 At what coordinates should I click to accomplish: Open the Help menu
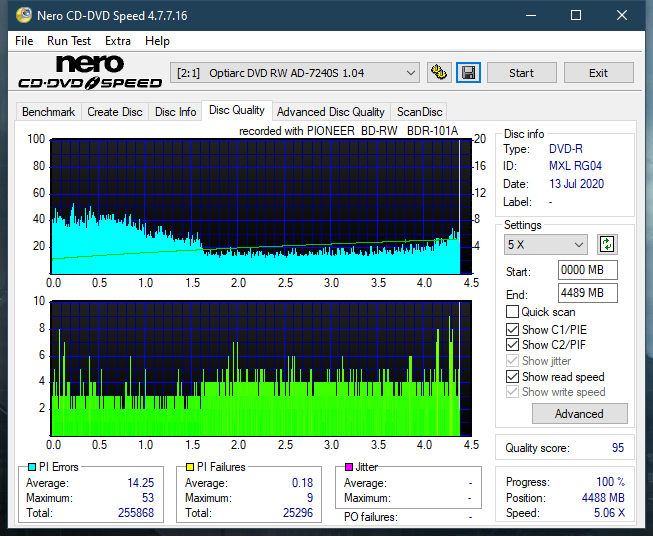157,41
